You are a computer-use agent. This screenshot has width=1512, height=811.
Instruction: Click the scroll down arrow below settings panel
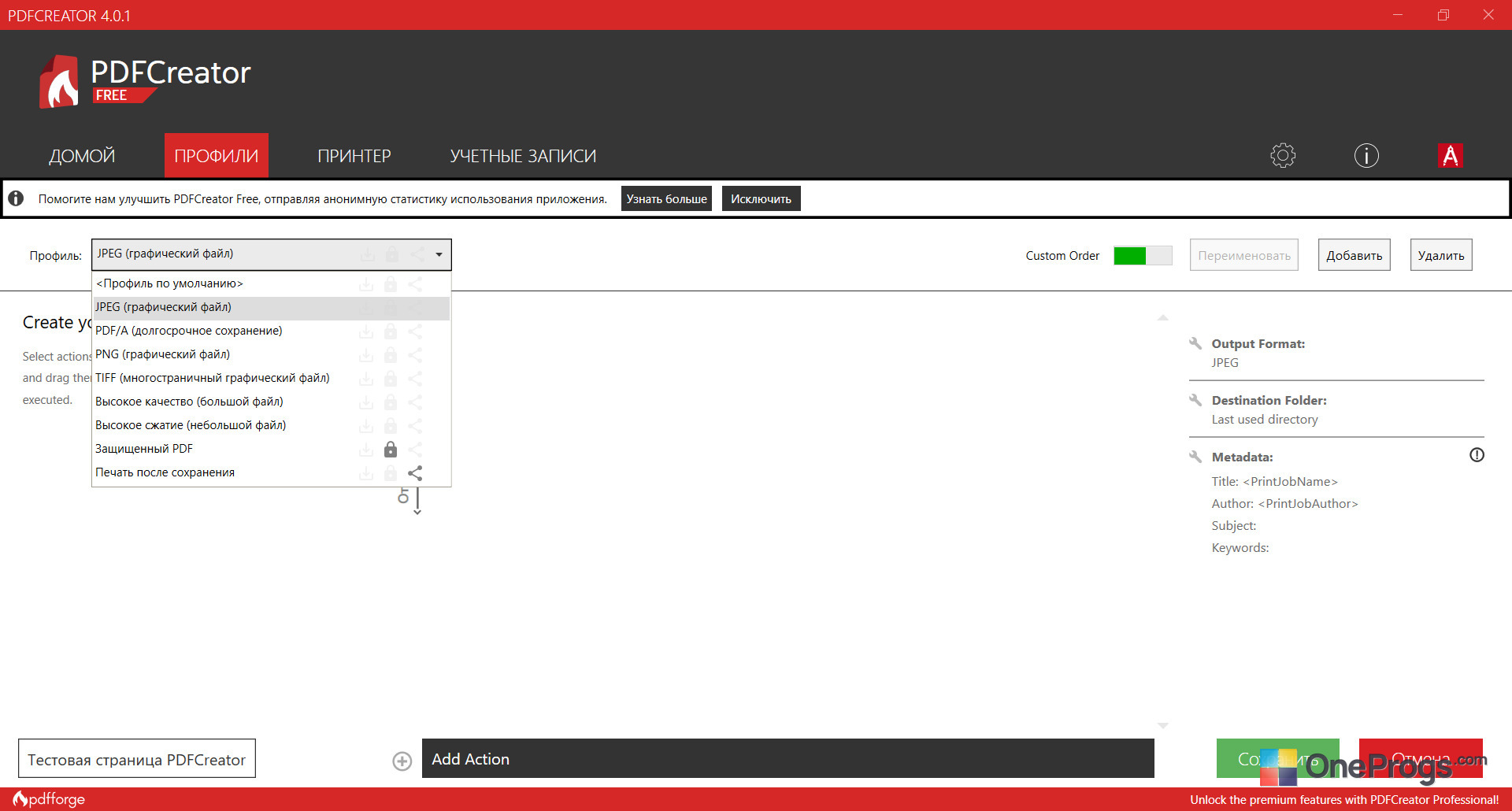(x=1163, y=725)
